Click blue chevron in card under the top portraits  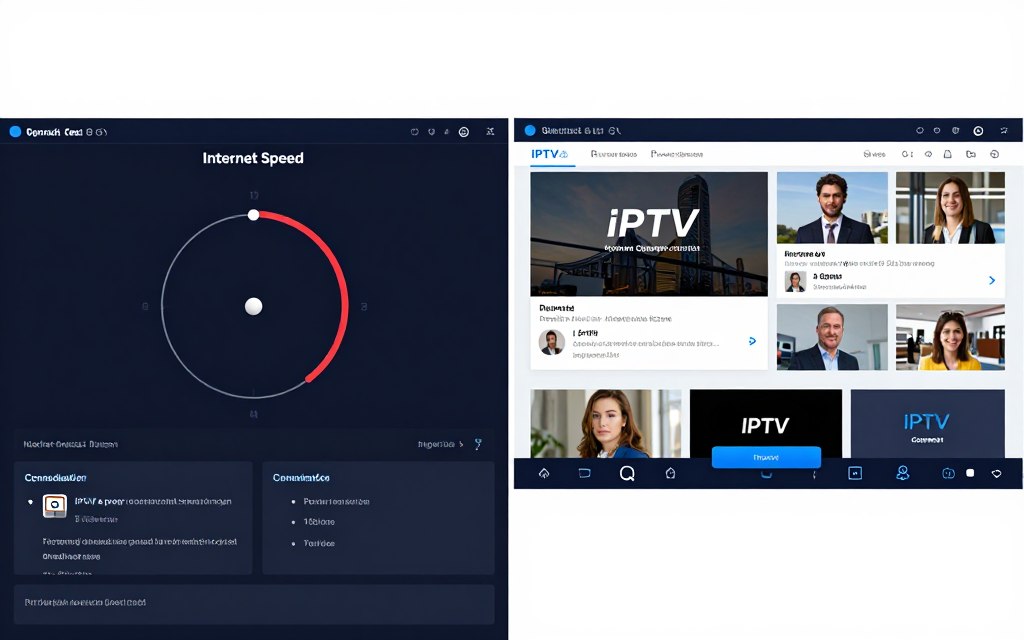click(x=992, y=280)
